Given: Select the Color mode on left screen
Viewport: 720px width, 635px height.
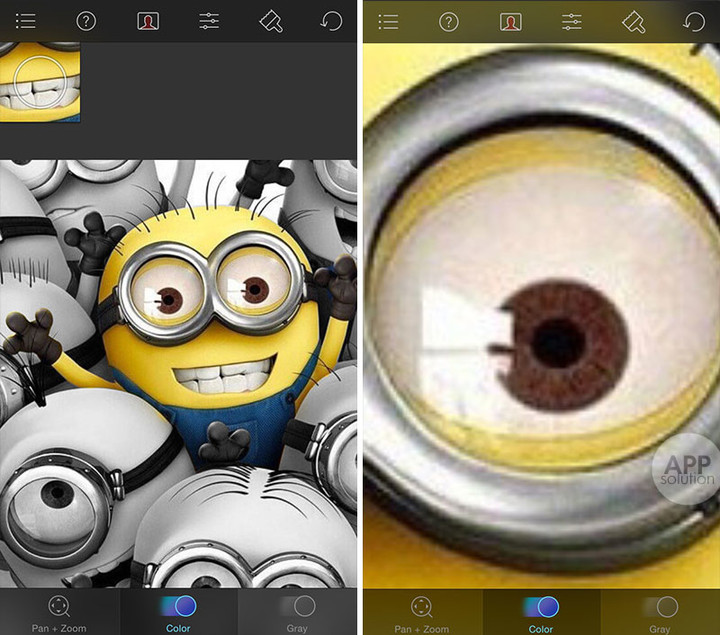Looking at the screenshot, I should tap(178, 612).
